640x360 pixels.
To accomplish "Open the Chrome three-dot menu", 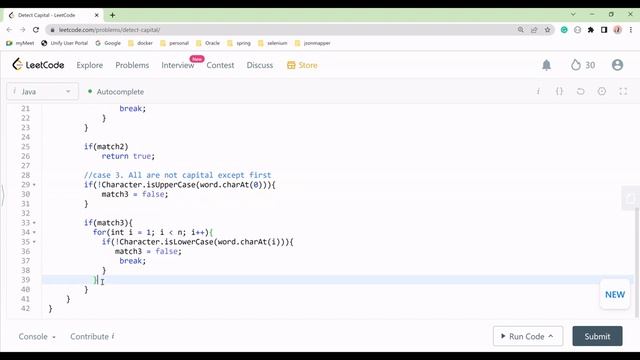I will (x=631, y=30).
